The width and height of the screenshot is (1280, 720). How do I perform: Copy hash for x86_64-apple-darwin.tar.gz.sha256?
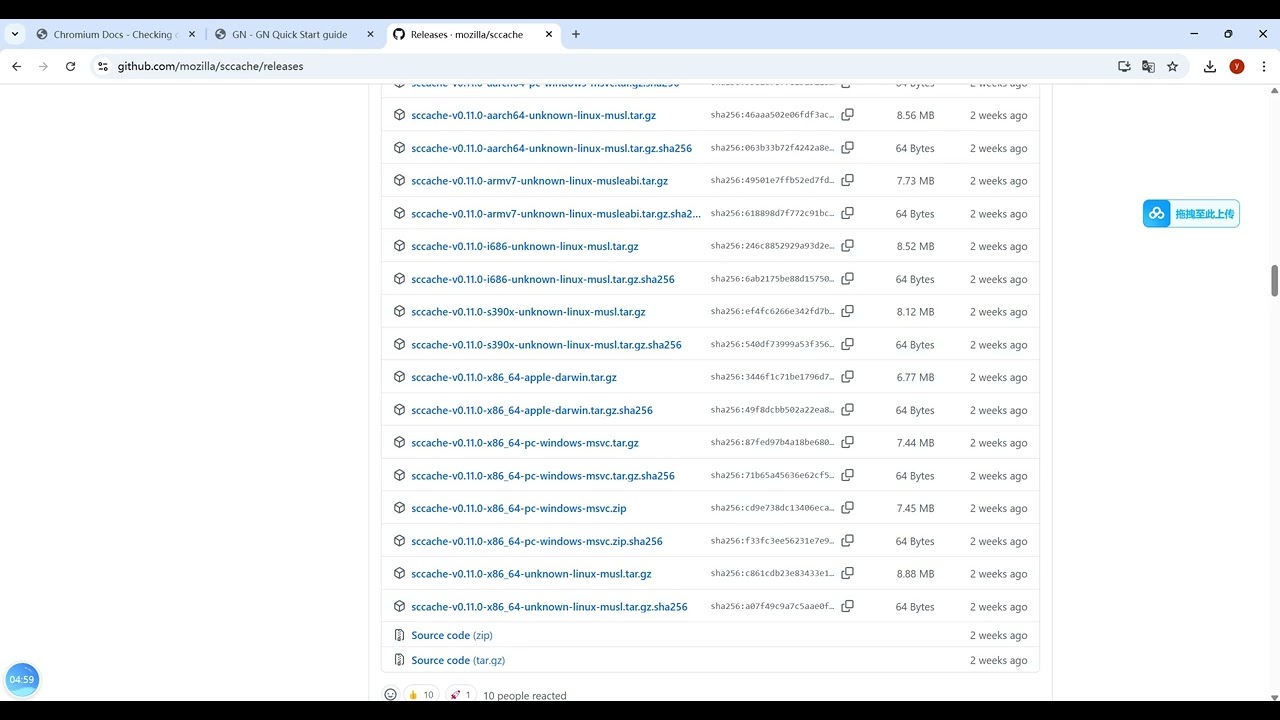click(x=847, y=410)
